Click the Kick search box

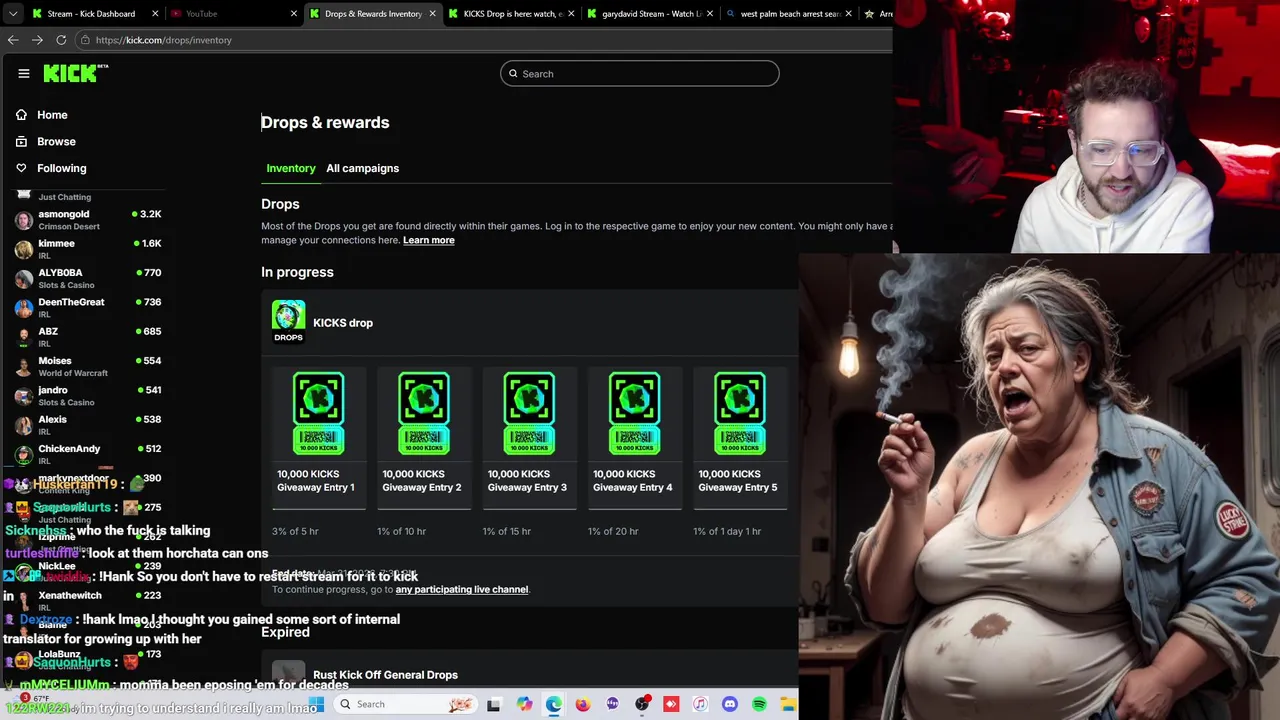tap(640, 74)
